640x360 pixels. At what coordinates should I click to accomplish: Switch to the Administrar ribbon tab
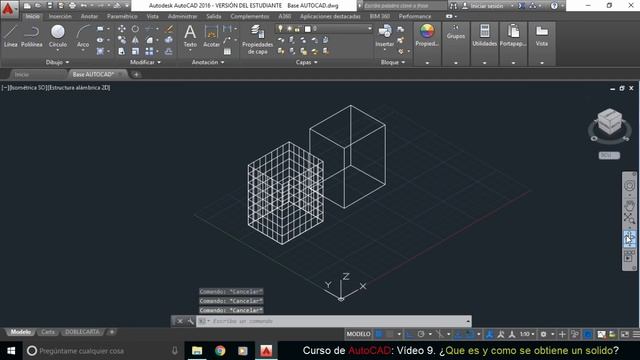pos(182,16)
